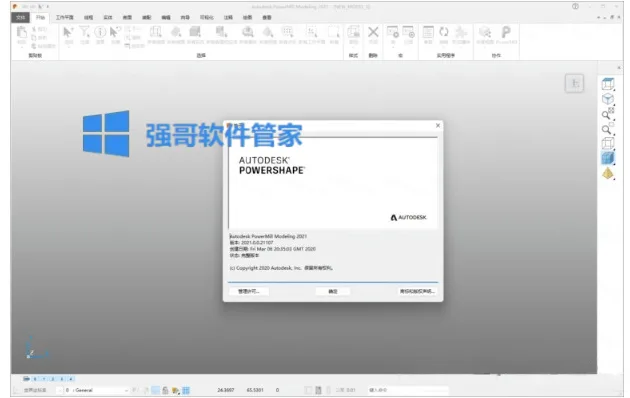
Task: Click the copy icon below cut
Action: (x=34, y=37)
